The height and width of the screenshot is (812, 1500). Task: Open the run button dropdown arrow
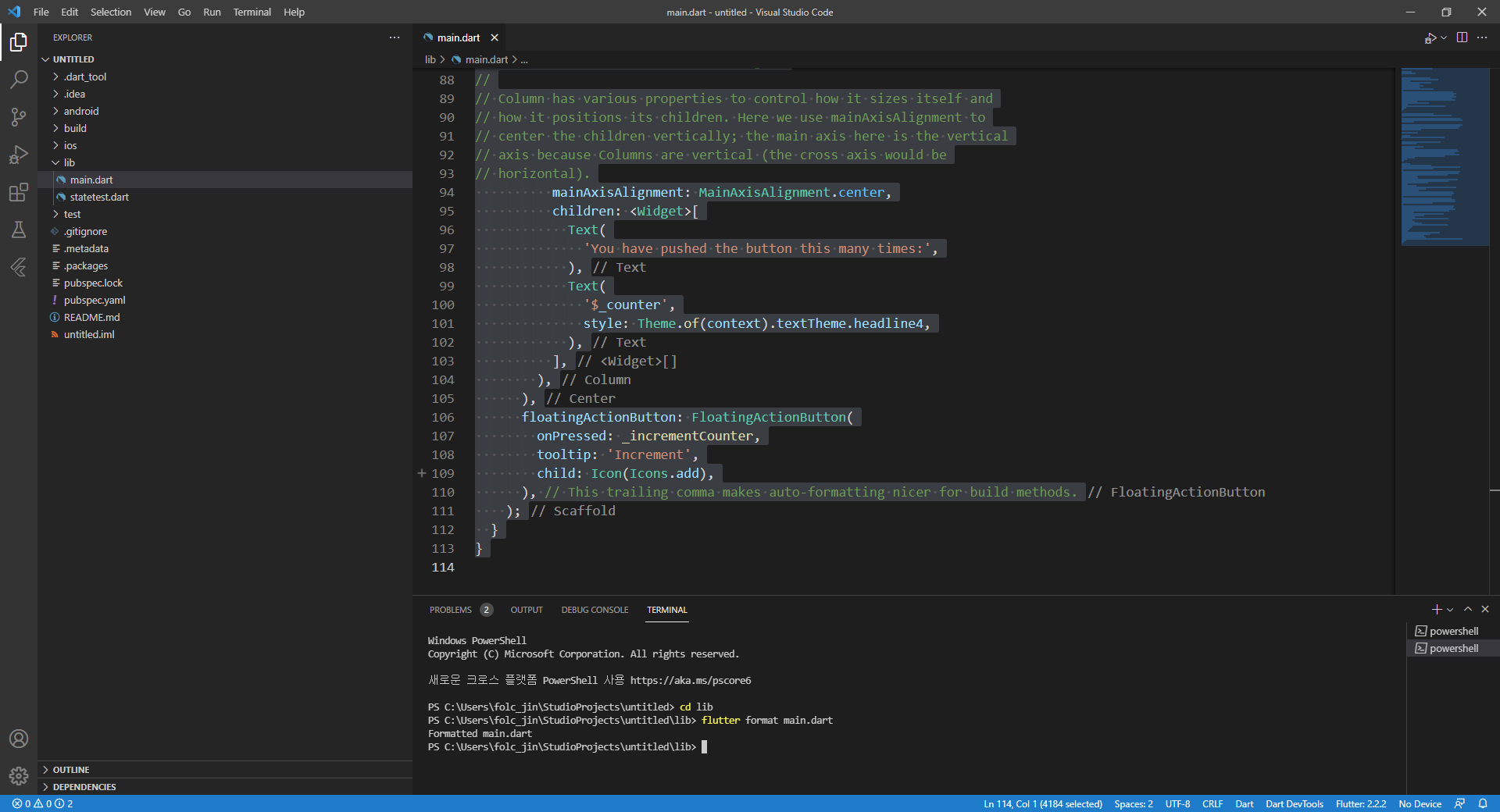click(1444, 37)
